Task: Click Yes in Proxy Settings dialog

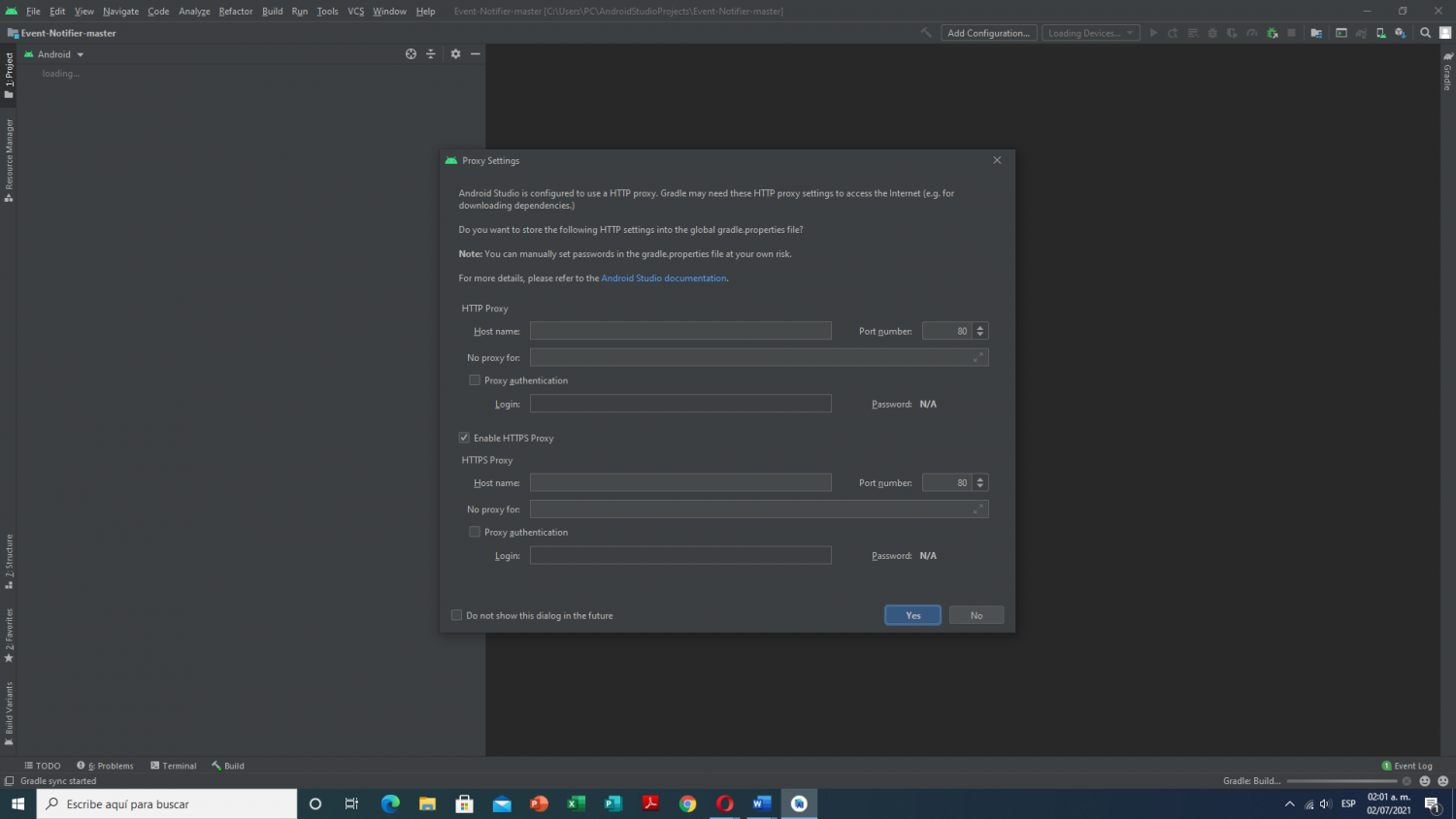Action: [x=913, y=615]
